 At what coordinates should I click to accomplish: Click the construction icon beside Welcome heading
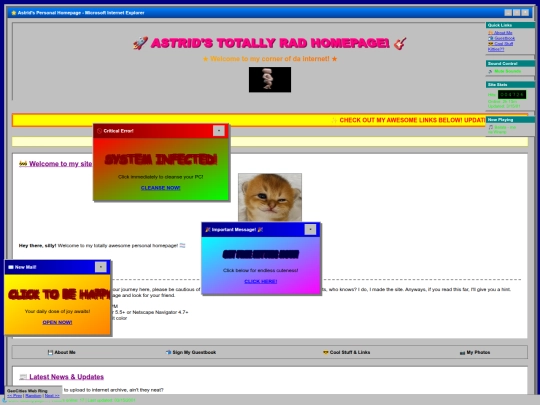click(x=23, y=164)
